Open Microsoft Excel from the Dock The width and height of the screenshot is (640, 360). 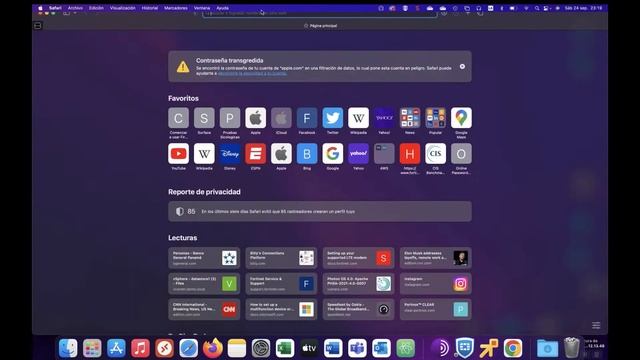(285, 348)
